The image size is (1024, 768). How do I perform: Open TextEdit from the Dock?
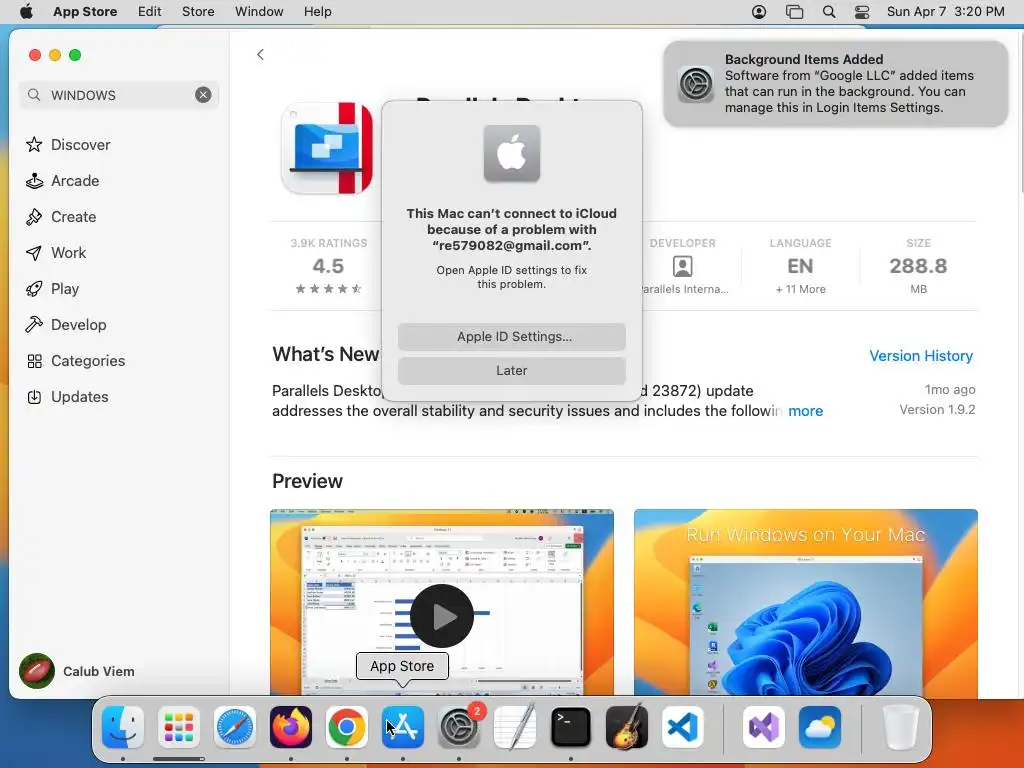pyautogui.click(x=515, y=727)
